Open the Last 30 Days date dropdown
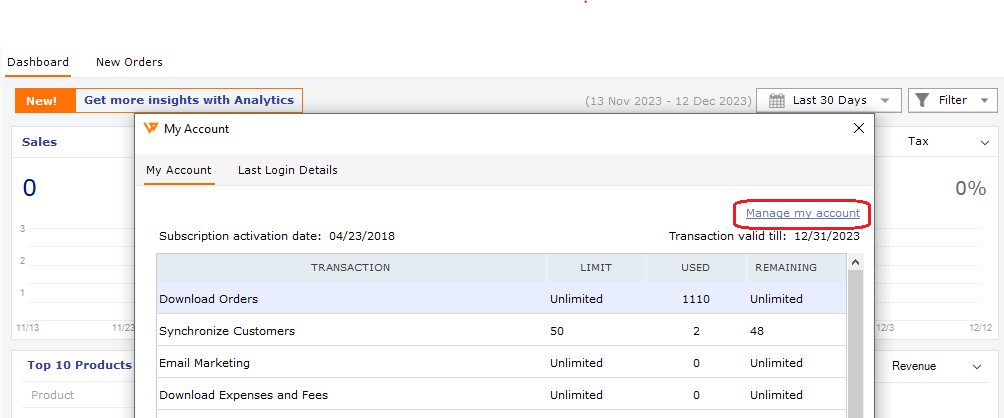The image size is (1004, 418). click(x=829, y=100)
